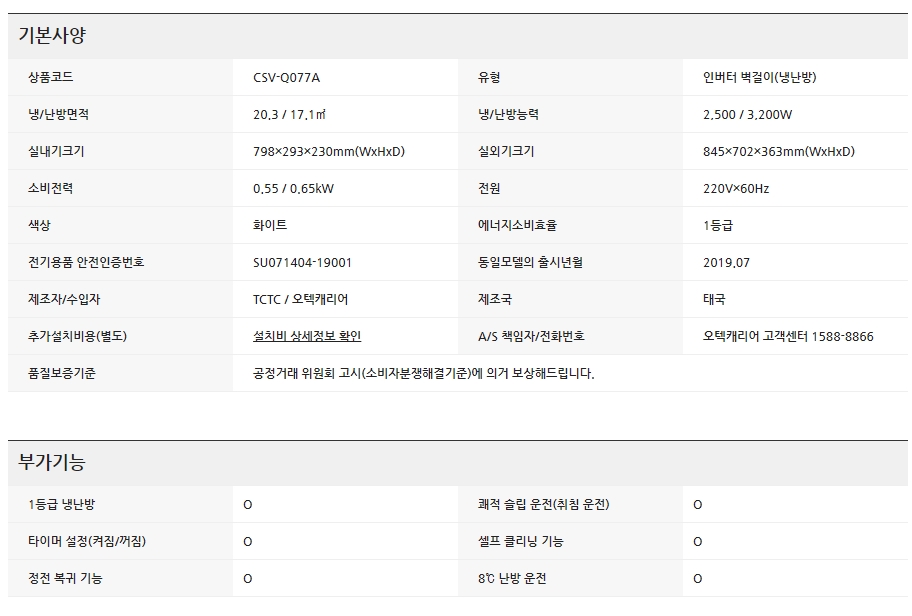912x616 pixels.
Task: Click the 220V×60Hz power value
Action: click(x=736, y=188)
